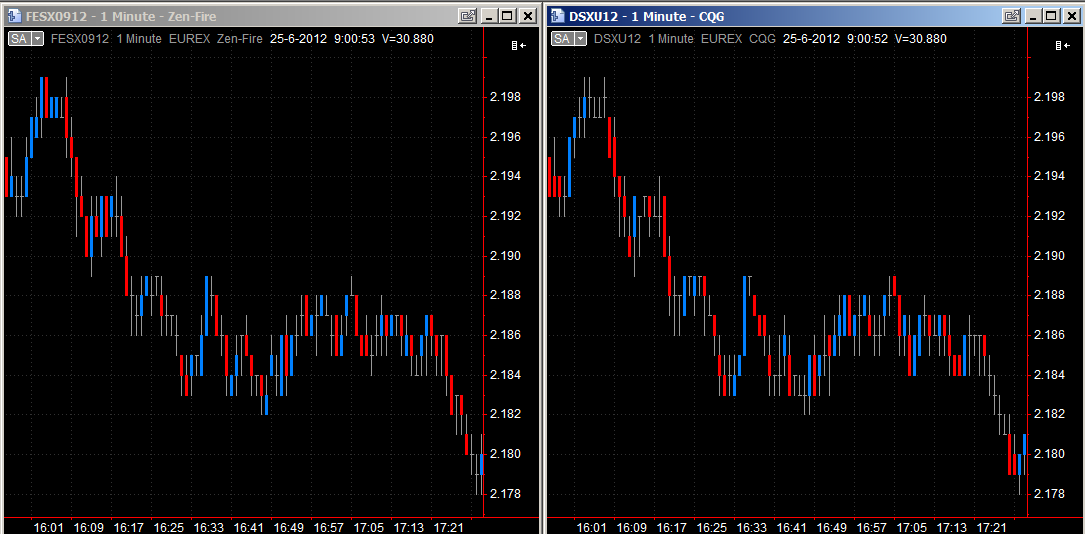1085x534 pixels.
Task: Click the link-window icon in FESX0912 title bar
Action: coord(467,15)
